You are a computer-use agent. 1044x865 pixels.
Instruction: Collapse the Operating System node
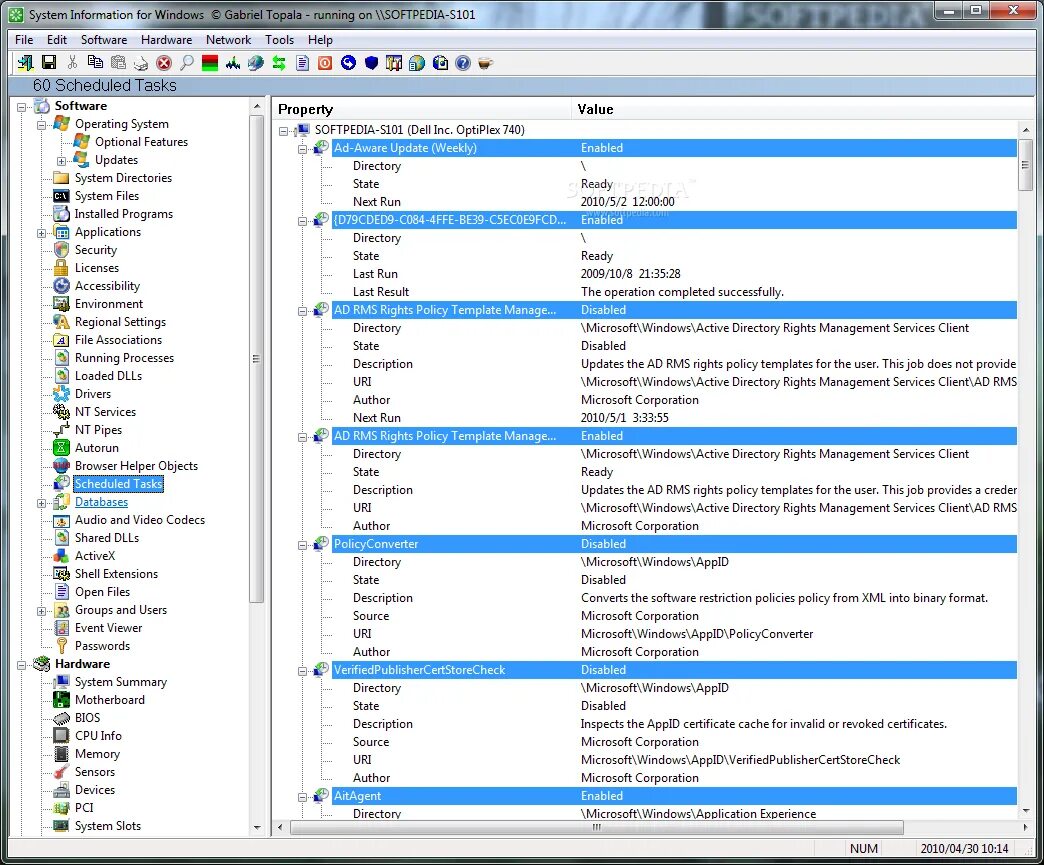point(41,125)
